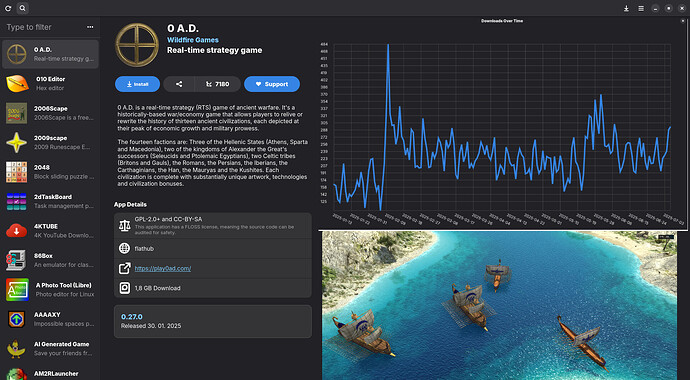Select the 86Box emulator icon
Screen dimensions: 690x380
tap(17, 260)
